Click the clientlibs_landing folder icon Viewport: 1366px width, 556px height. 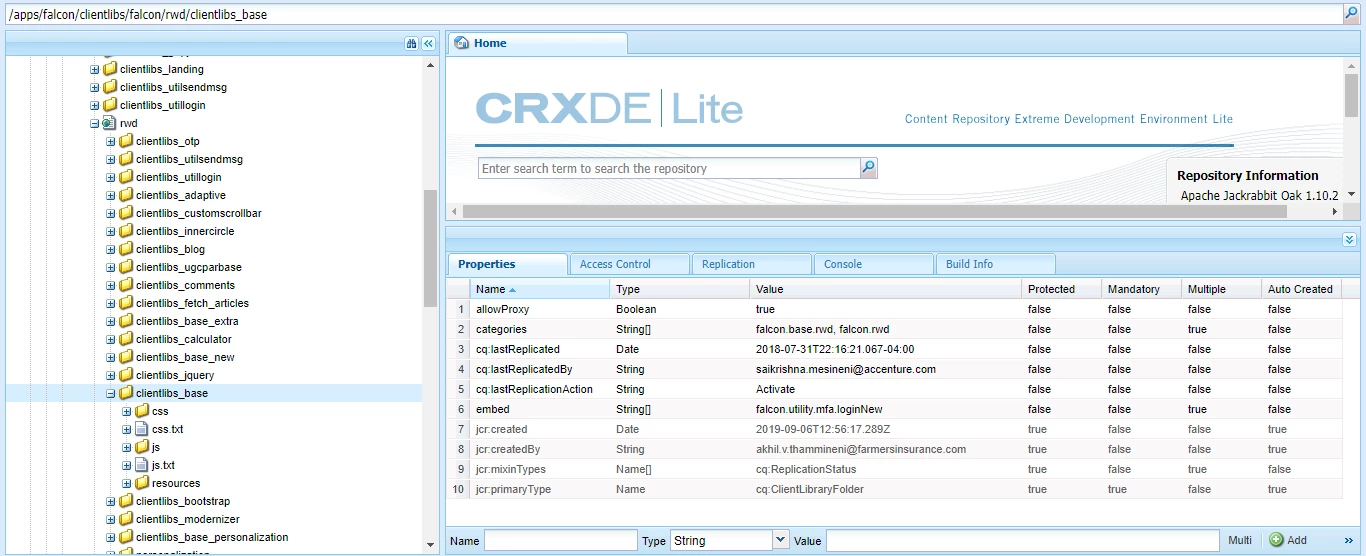coord(110,69)
